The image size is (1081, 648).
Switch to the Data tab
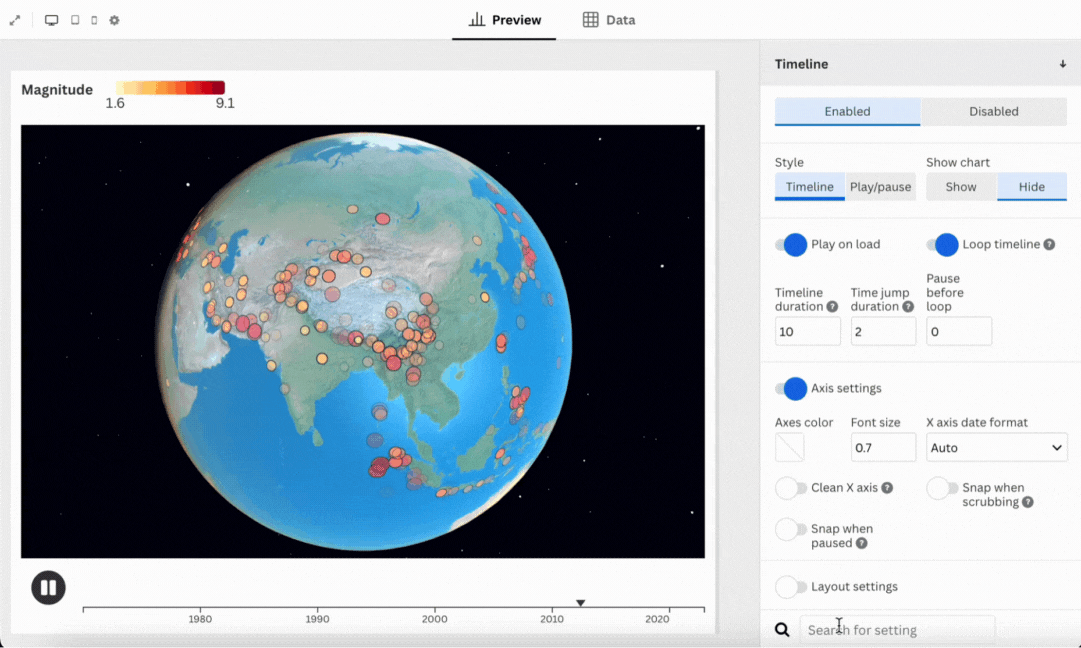tap(609, 20)
